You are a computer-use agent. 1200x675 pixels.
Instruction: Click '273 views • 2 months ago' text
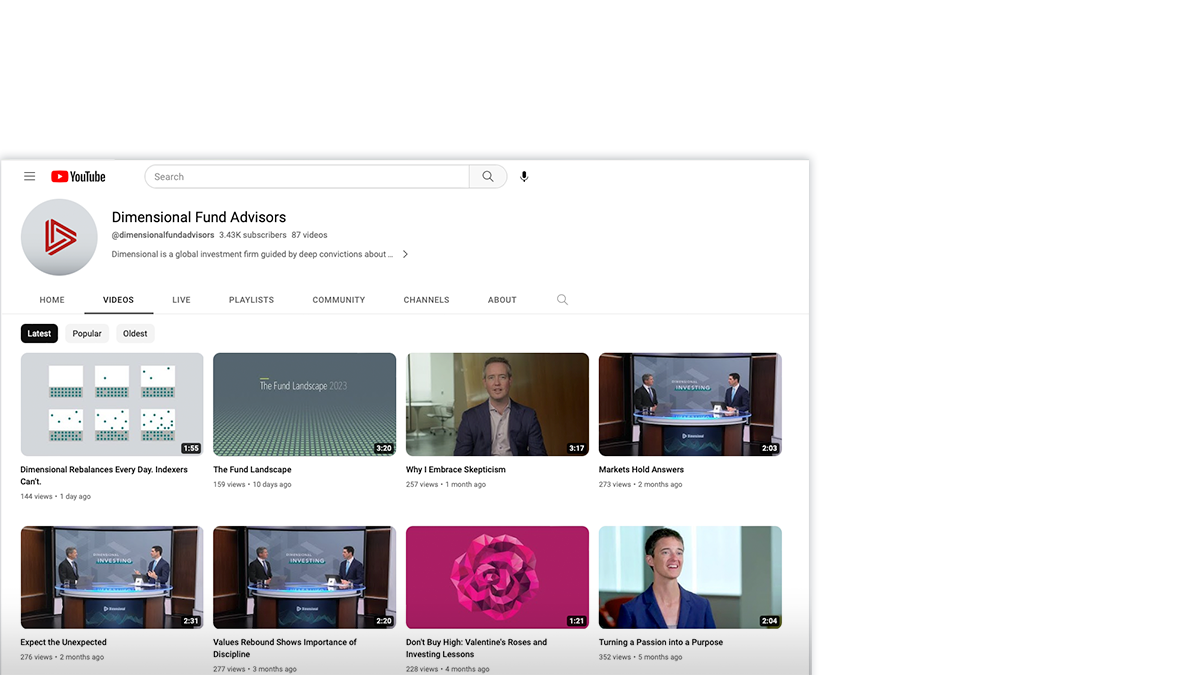[x=640, y=485]
